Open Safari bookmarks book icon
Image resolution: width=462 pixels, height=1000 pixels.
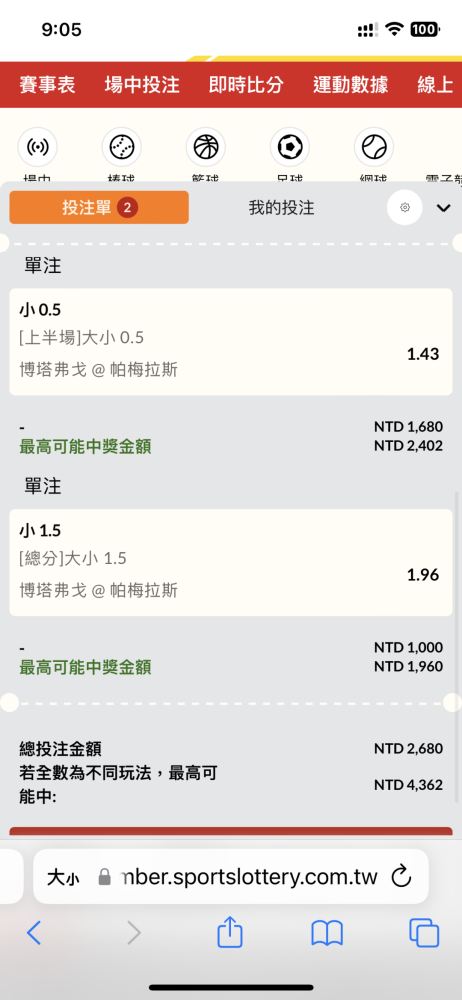point(327,934)
